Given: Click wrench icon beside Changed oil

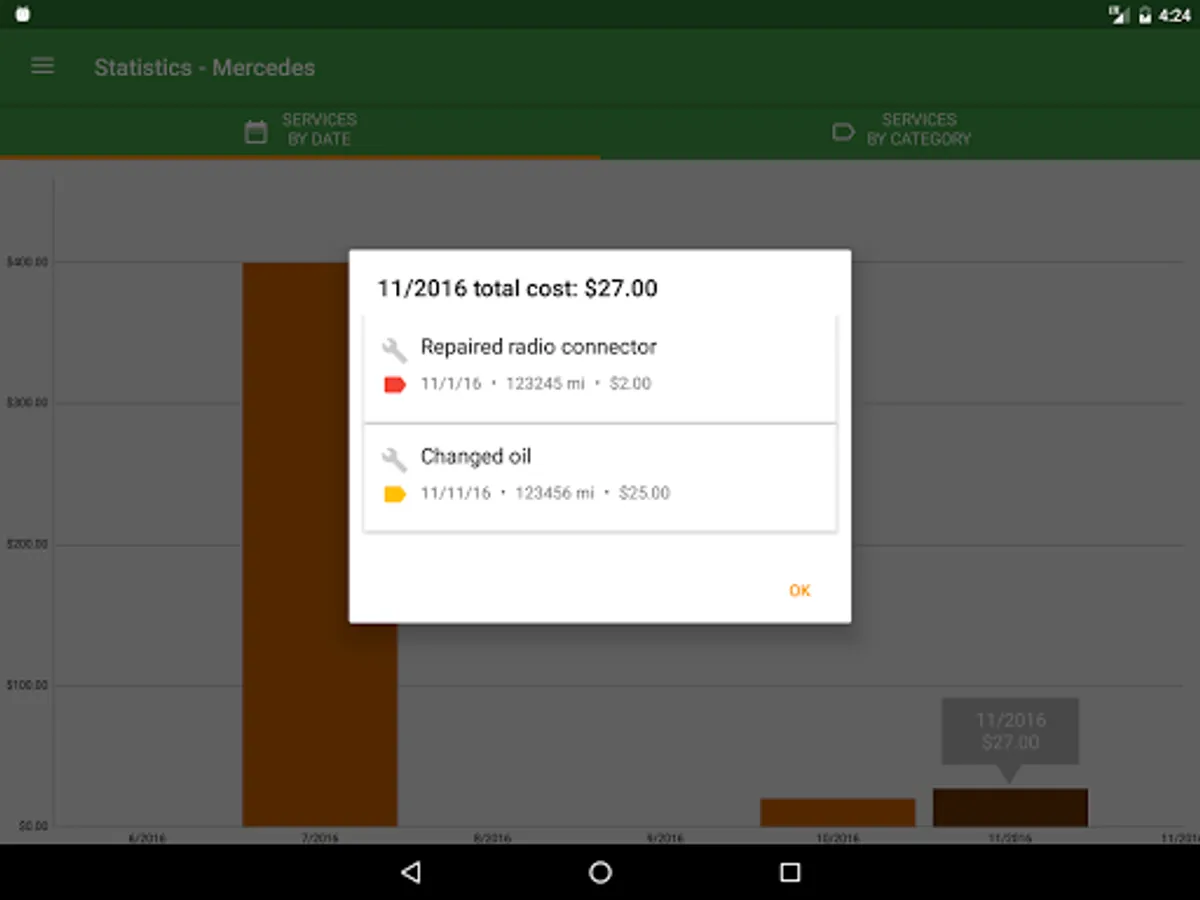Looking at the screenshot, I should tap(395, 459).
